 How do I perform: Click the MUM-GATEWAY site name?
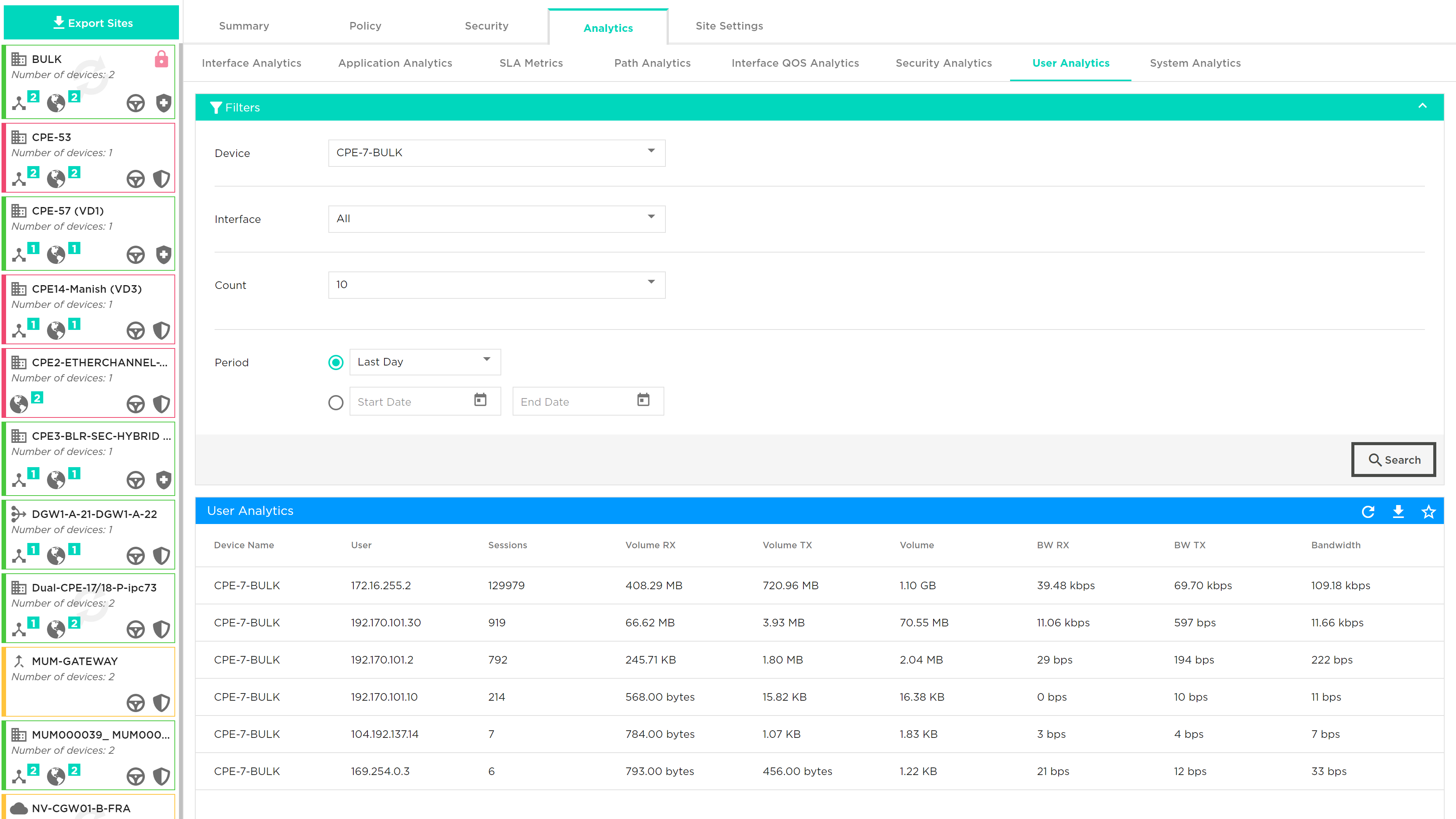(x=75, y=661)
